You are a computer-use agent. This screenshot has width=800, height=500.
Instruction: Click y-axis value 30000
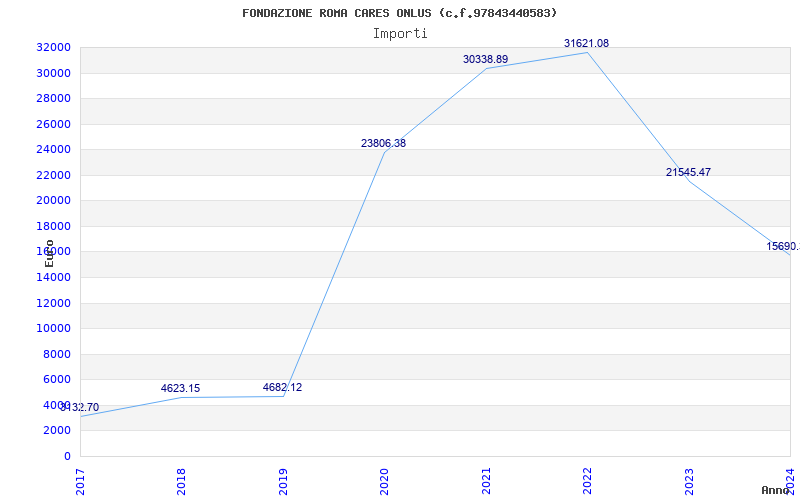pyautogui.click(x=53, y=73)
